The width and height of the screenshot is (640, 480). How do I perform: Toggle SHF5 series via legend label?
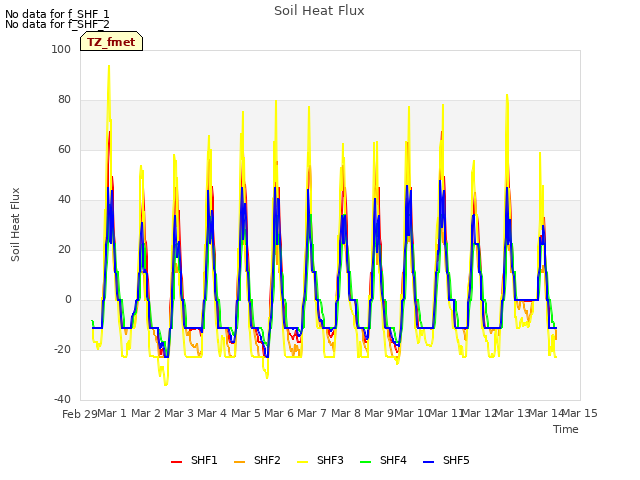pyautogui.click(x=456, y=460)
